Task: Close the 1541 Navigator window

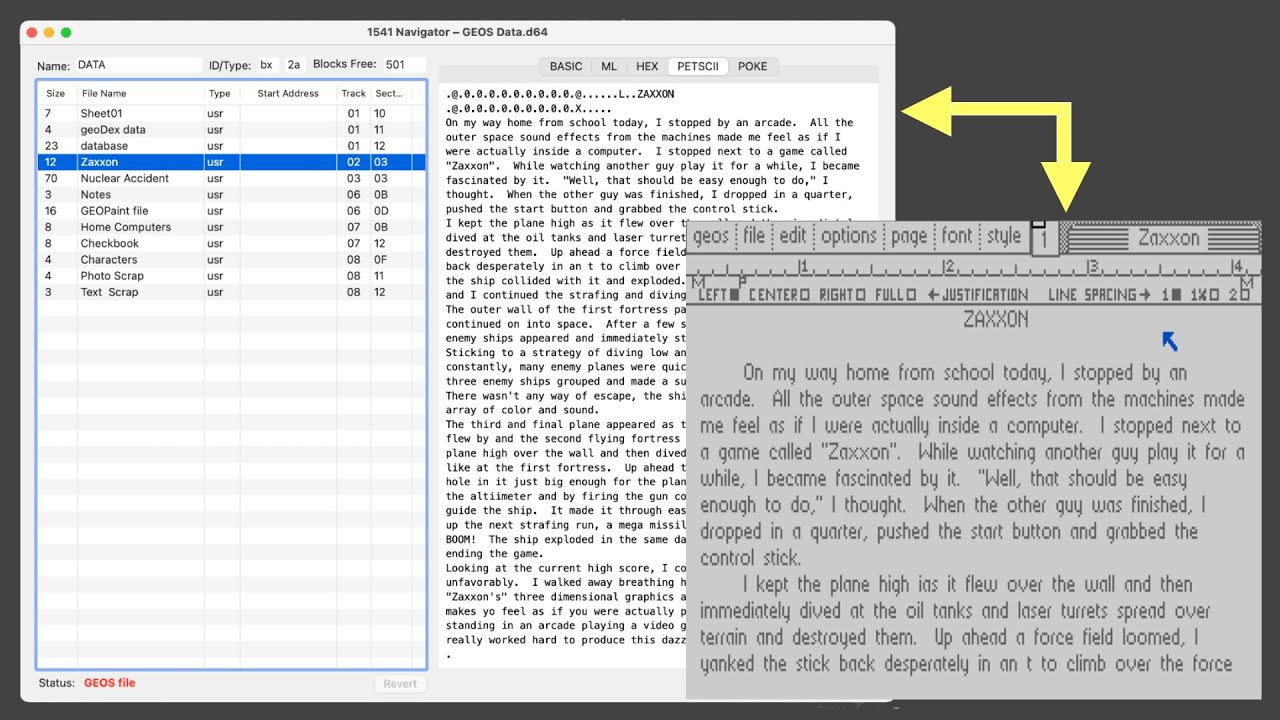Action: [32, 32]
